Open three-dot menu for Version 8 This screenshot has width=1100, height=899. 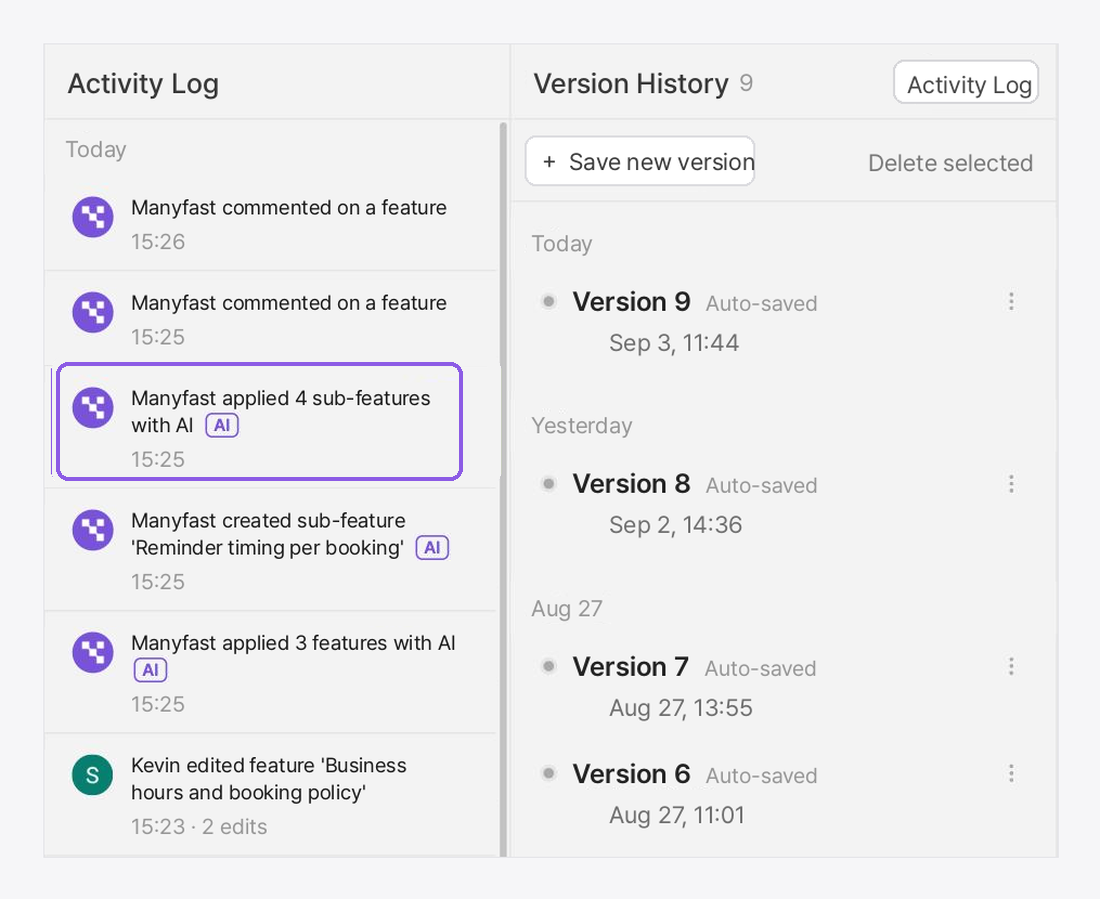coord(1011,484)
